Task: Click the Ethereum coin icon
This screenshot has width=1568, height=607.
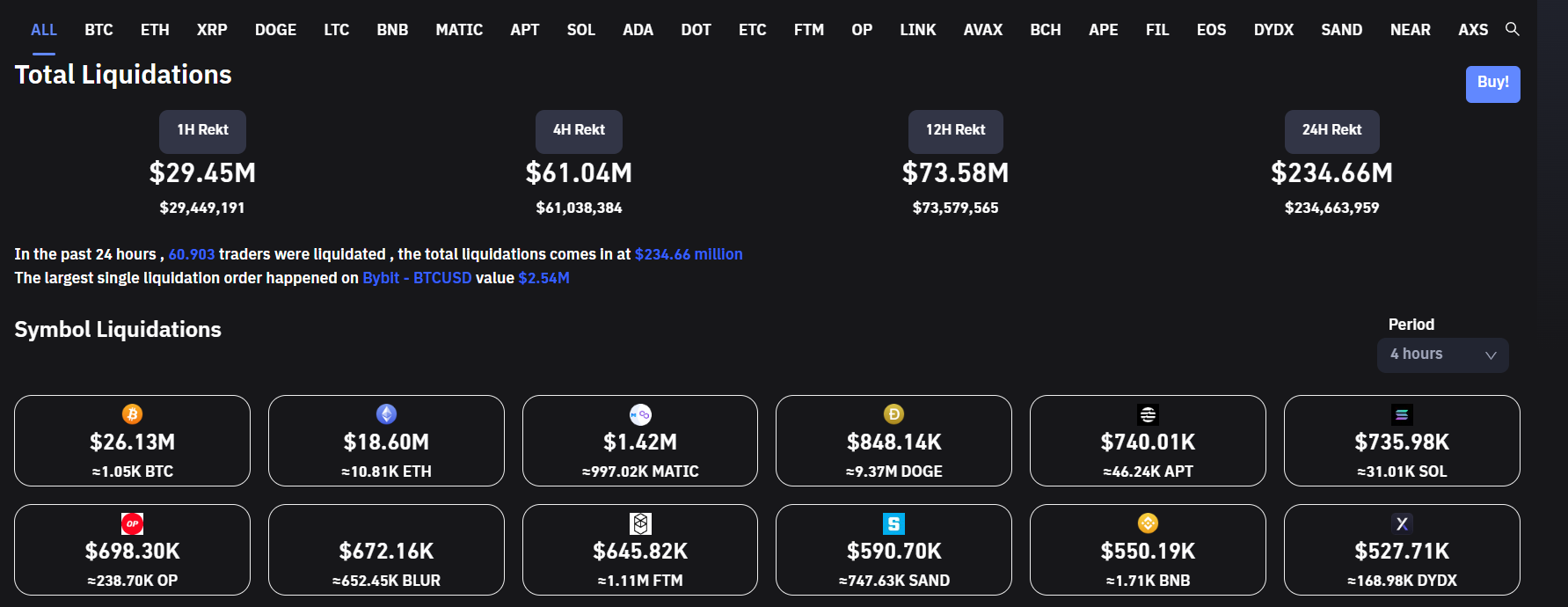Action: [x=386, y=414]
